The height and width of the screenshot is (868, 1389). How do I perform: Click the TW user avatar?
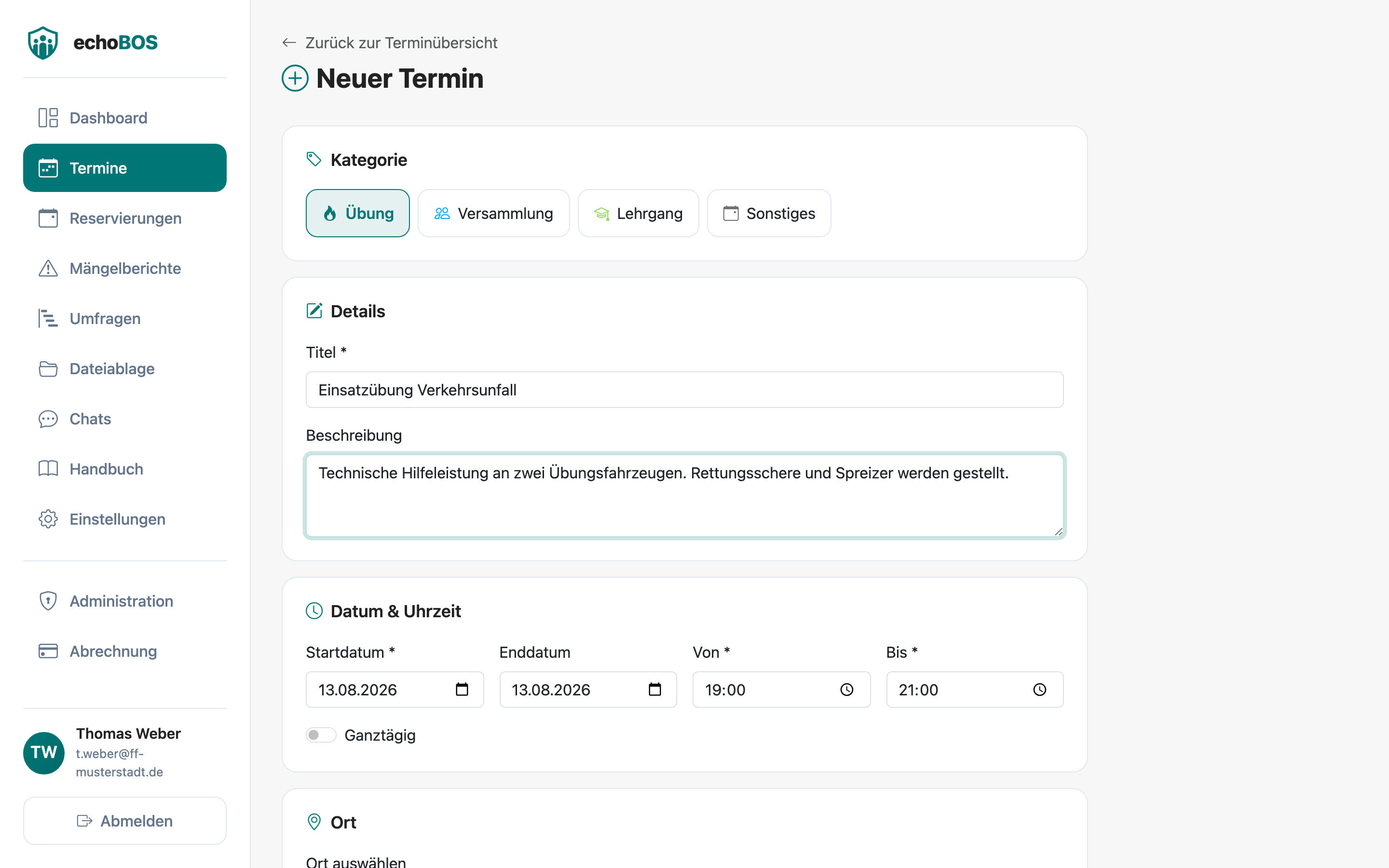point(43,753)
